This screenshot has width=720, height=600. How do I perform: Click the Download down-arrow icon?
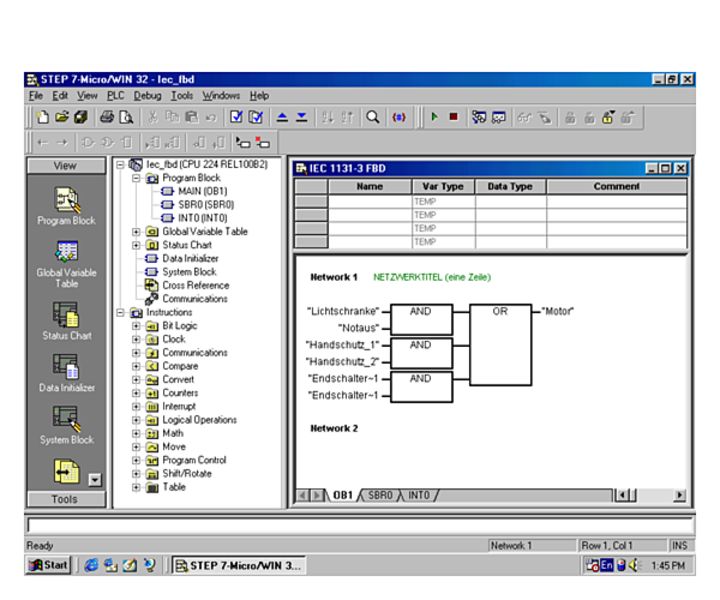point(301,117)
